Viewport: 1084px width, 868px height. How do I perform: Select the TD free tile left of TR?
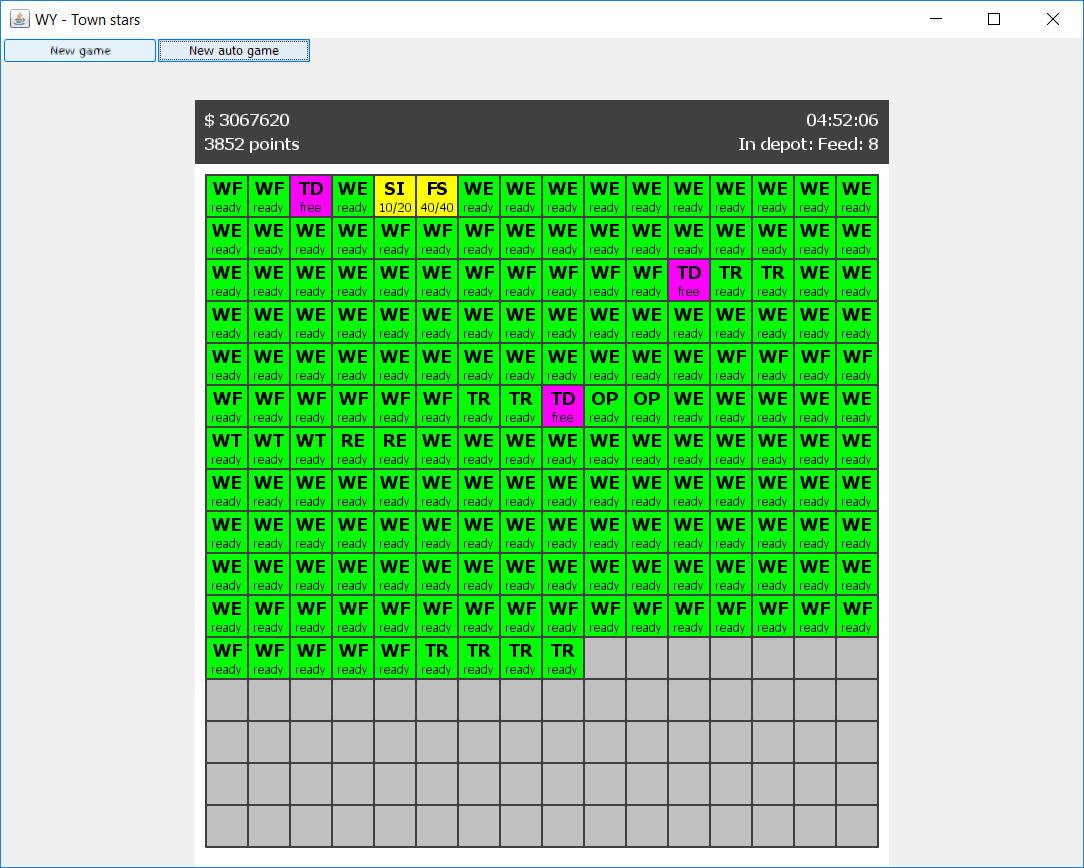click(689, 281)
